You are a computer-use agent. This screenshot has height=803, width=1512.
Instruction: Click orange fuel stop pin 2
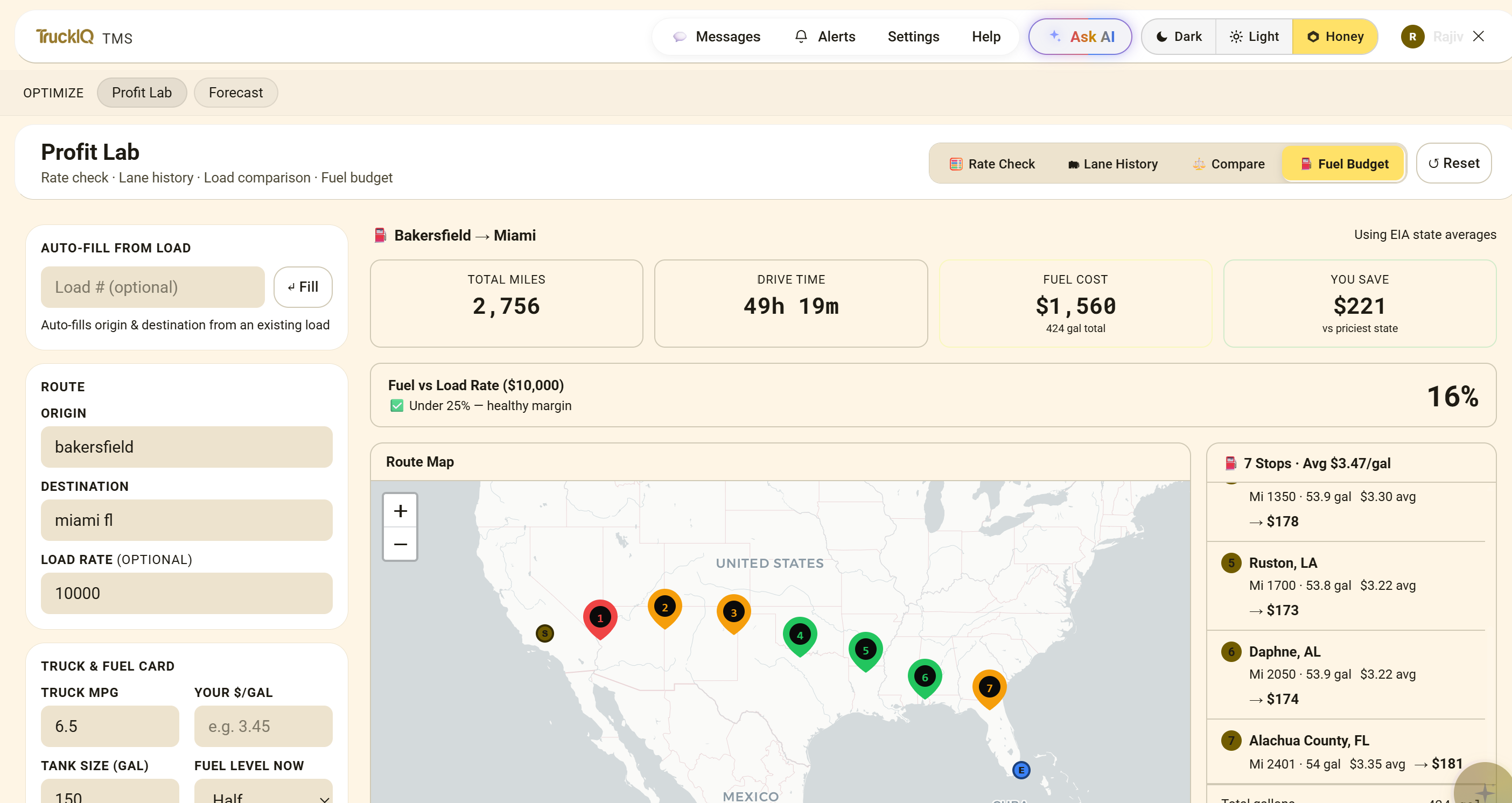click(664, 608)
